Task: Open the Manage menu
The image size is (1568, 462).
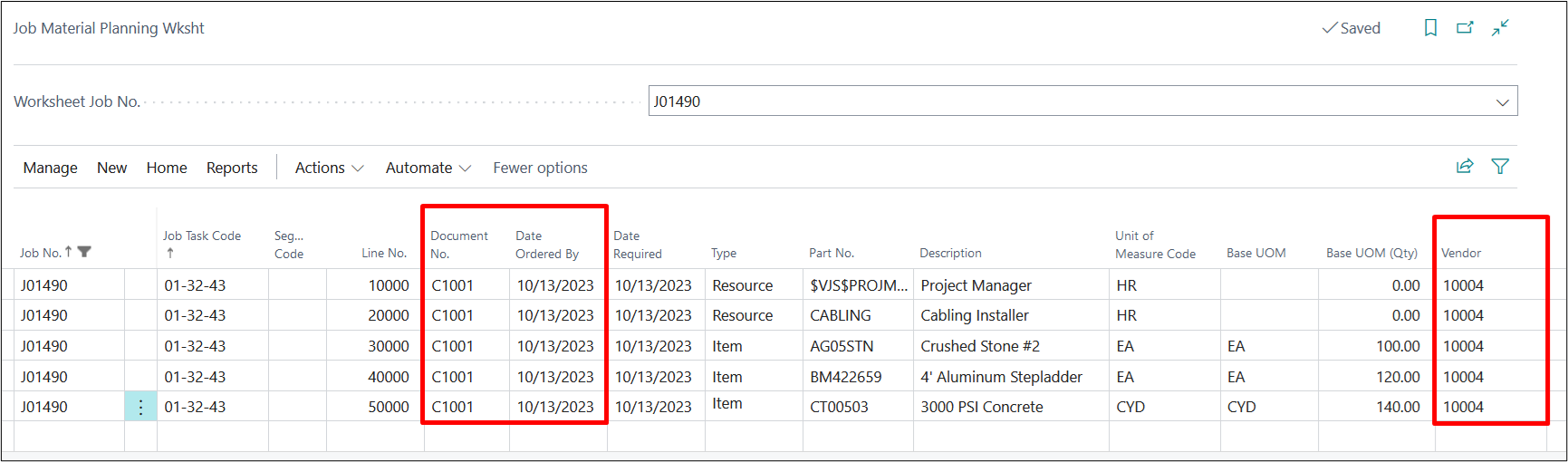Action: pyautogui.click(x=51, y=168)
